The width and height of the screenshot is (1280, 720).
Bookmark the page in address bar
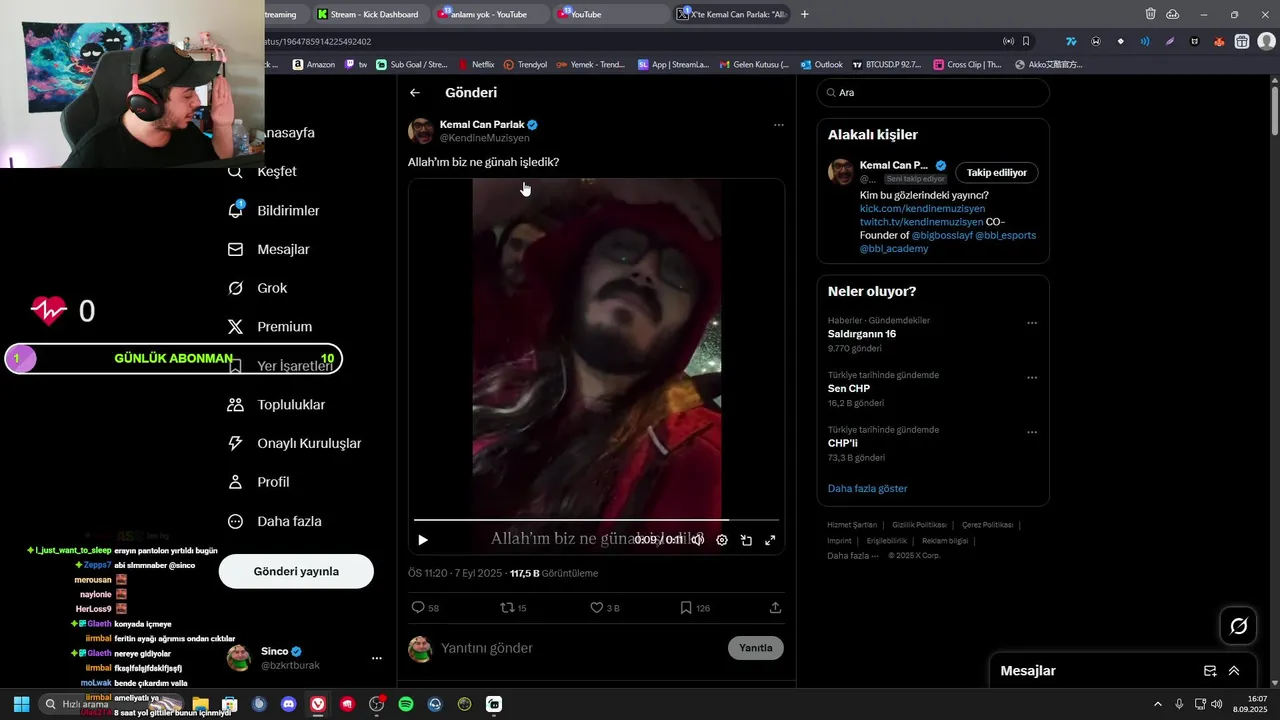coord(1026,42)
